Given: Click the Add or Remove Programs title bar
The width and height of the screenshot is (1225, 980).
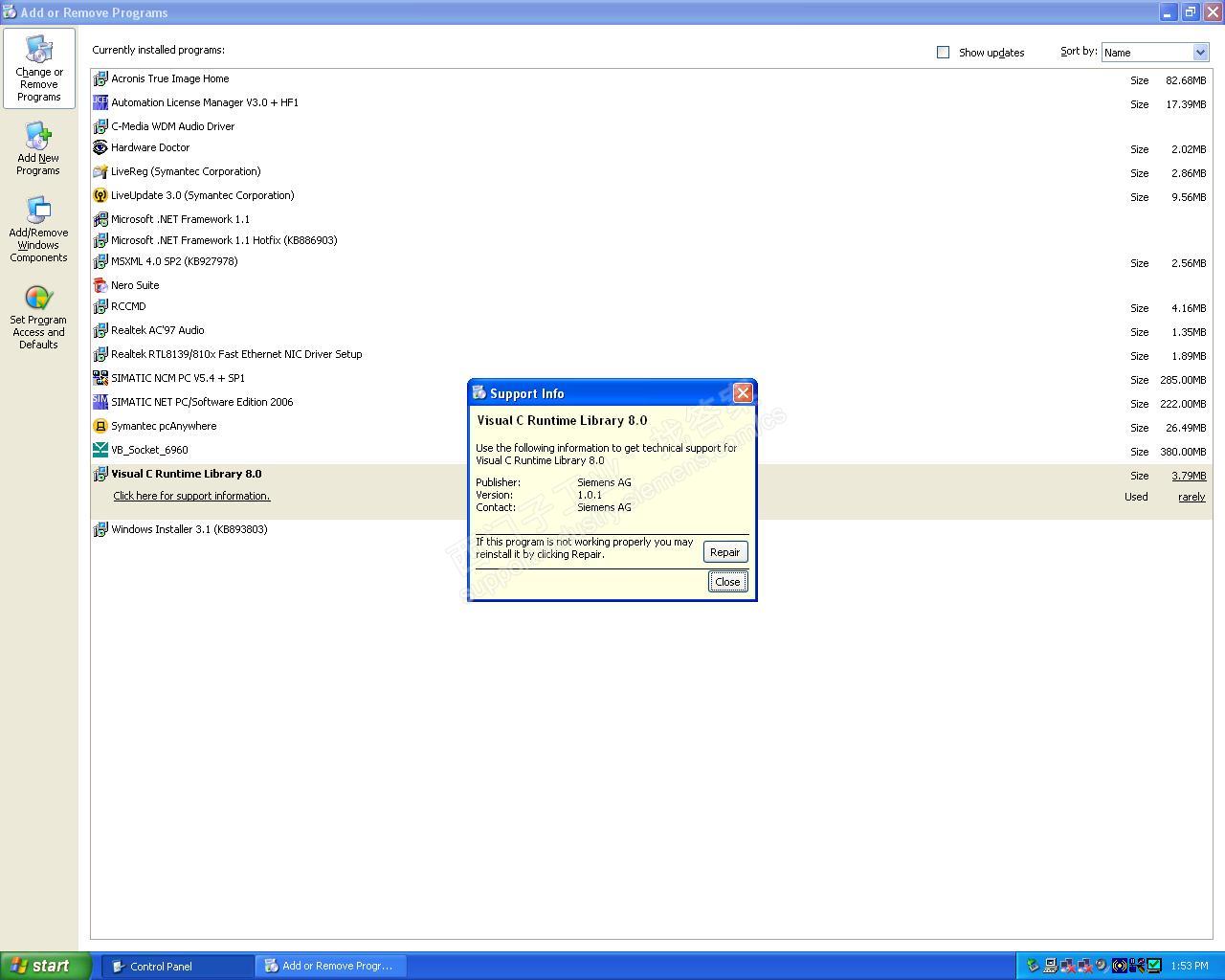Looking at the screenshot, I should click(612, 12).
